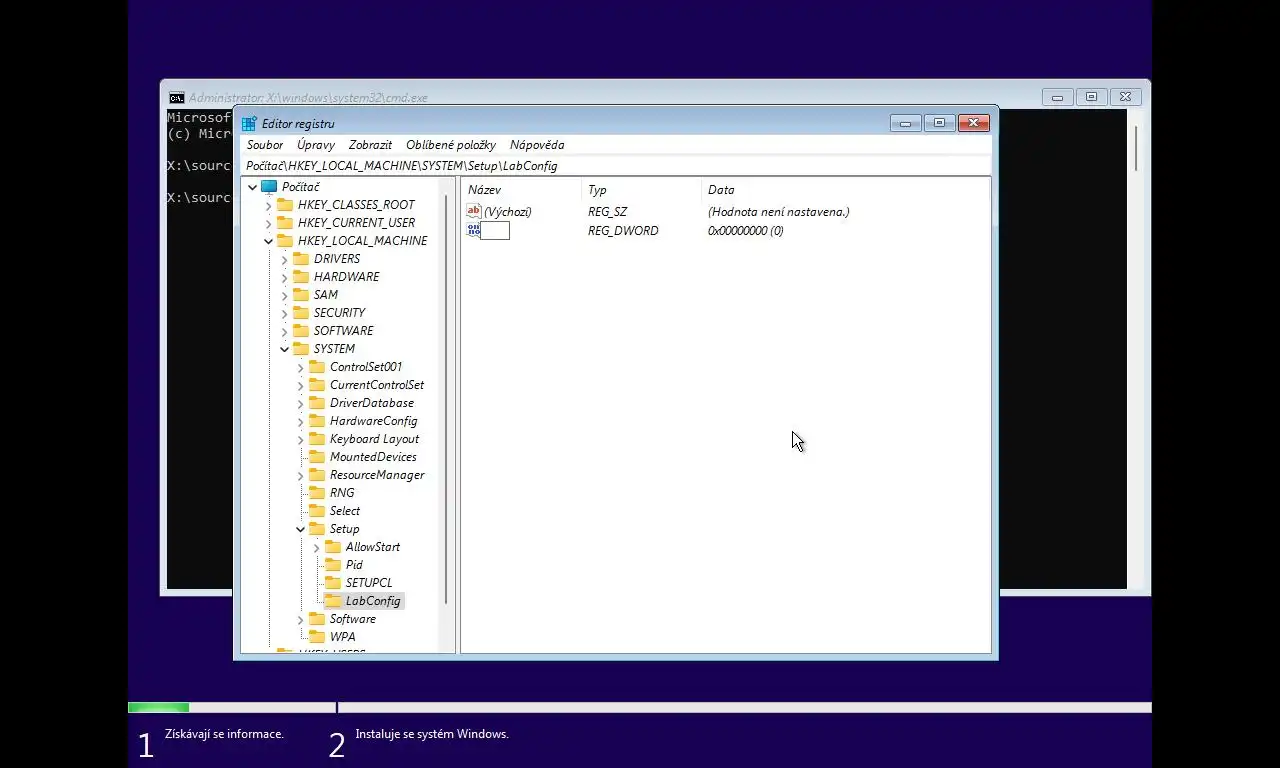Click the Pid folder icon
Image resolution: width=1280 pixels, height=768 pixels.
(x=333, y=565)
